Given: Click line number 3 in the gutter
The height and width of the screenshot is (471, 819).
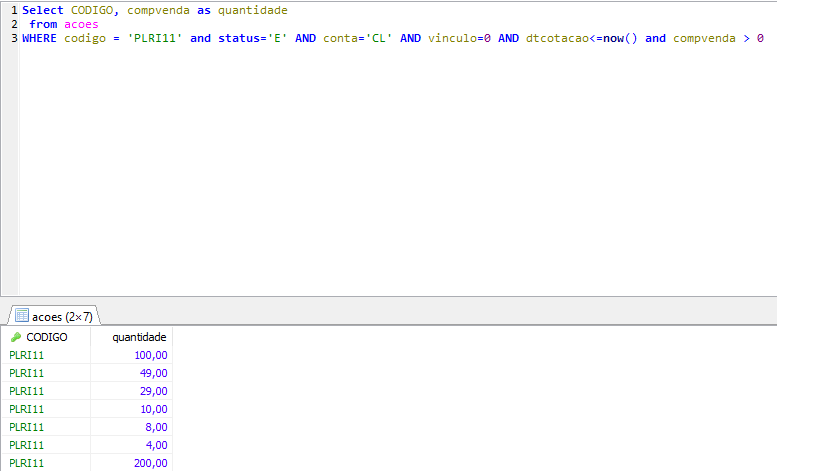Looking at the screenshot, I should [x=14, y=39].
